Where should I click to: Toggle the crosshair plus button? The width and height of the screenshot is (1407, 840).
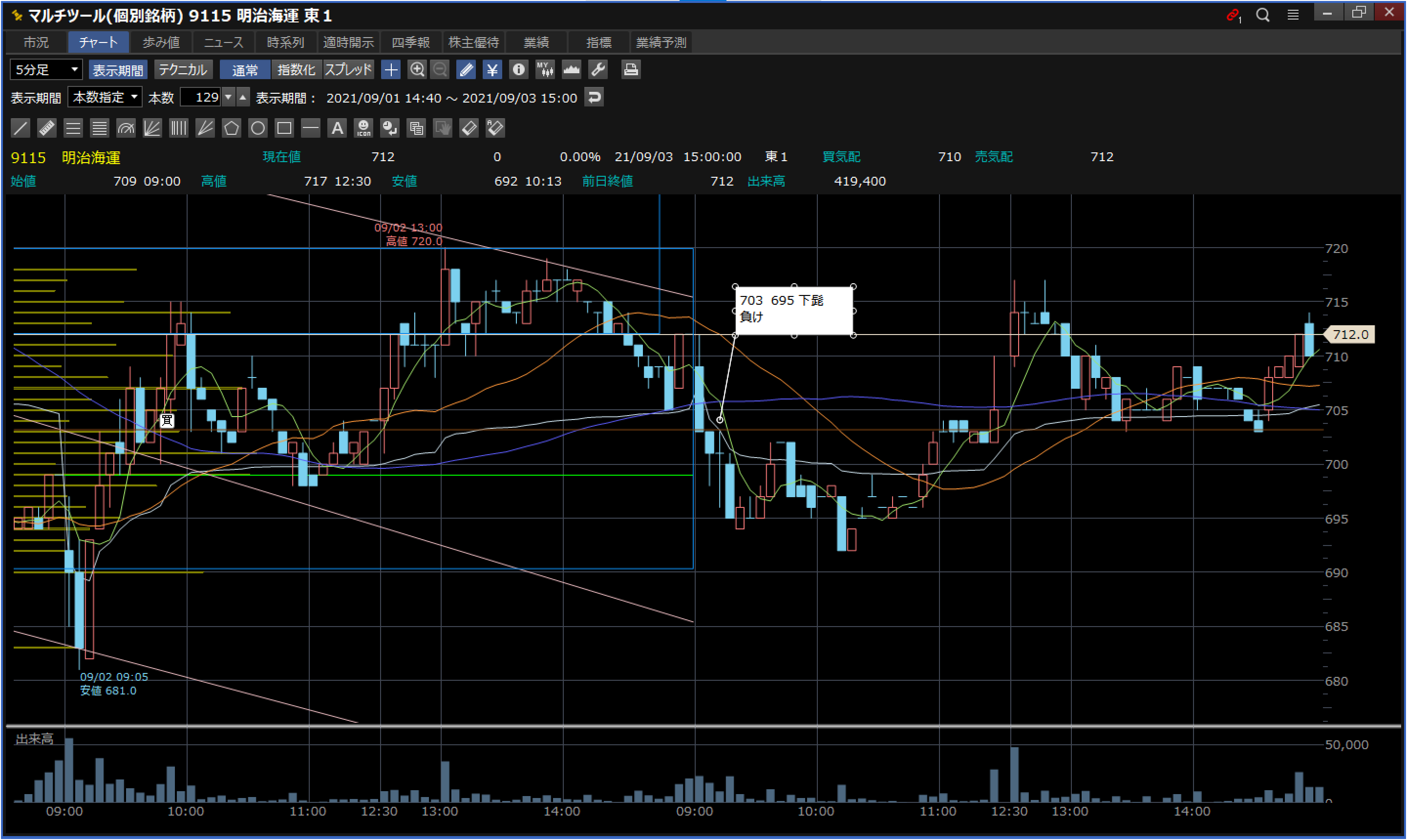tap(391, 70)
